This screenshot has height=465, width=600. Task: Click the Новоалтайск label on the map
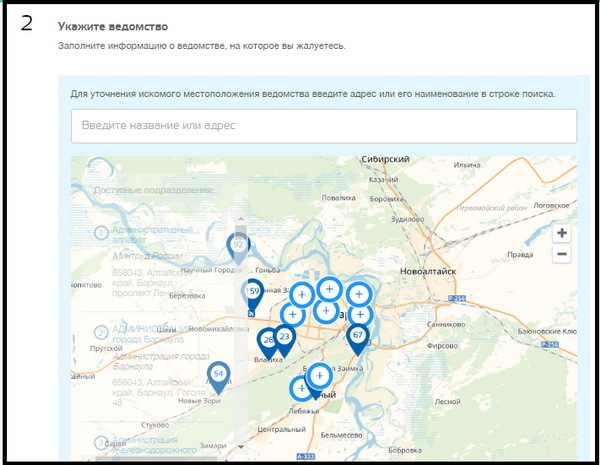[x=428, y=271]
